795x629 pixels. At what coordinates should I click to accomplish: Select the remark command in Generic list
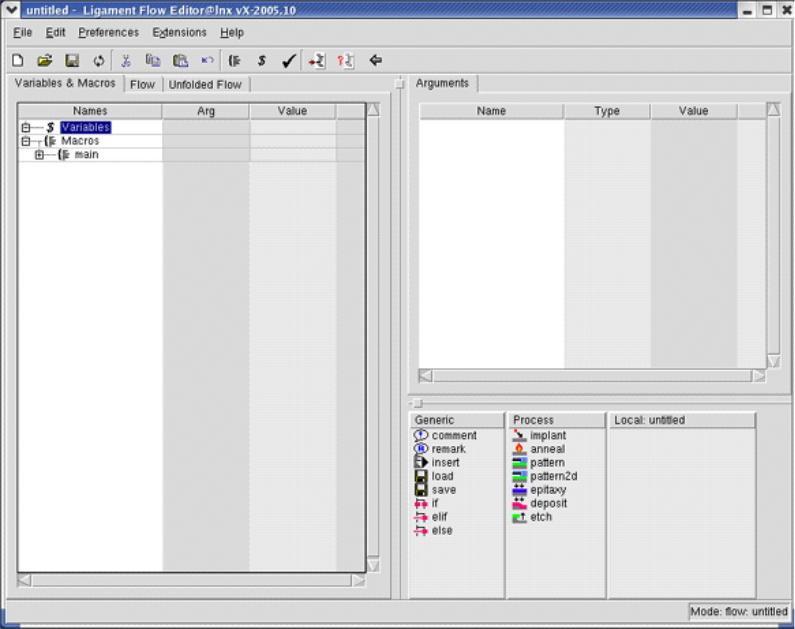pyautogui.click(x=440, y=449)
